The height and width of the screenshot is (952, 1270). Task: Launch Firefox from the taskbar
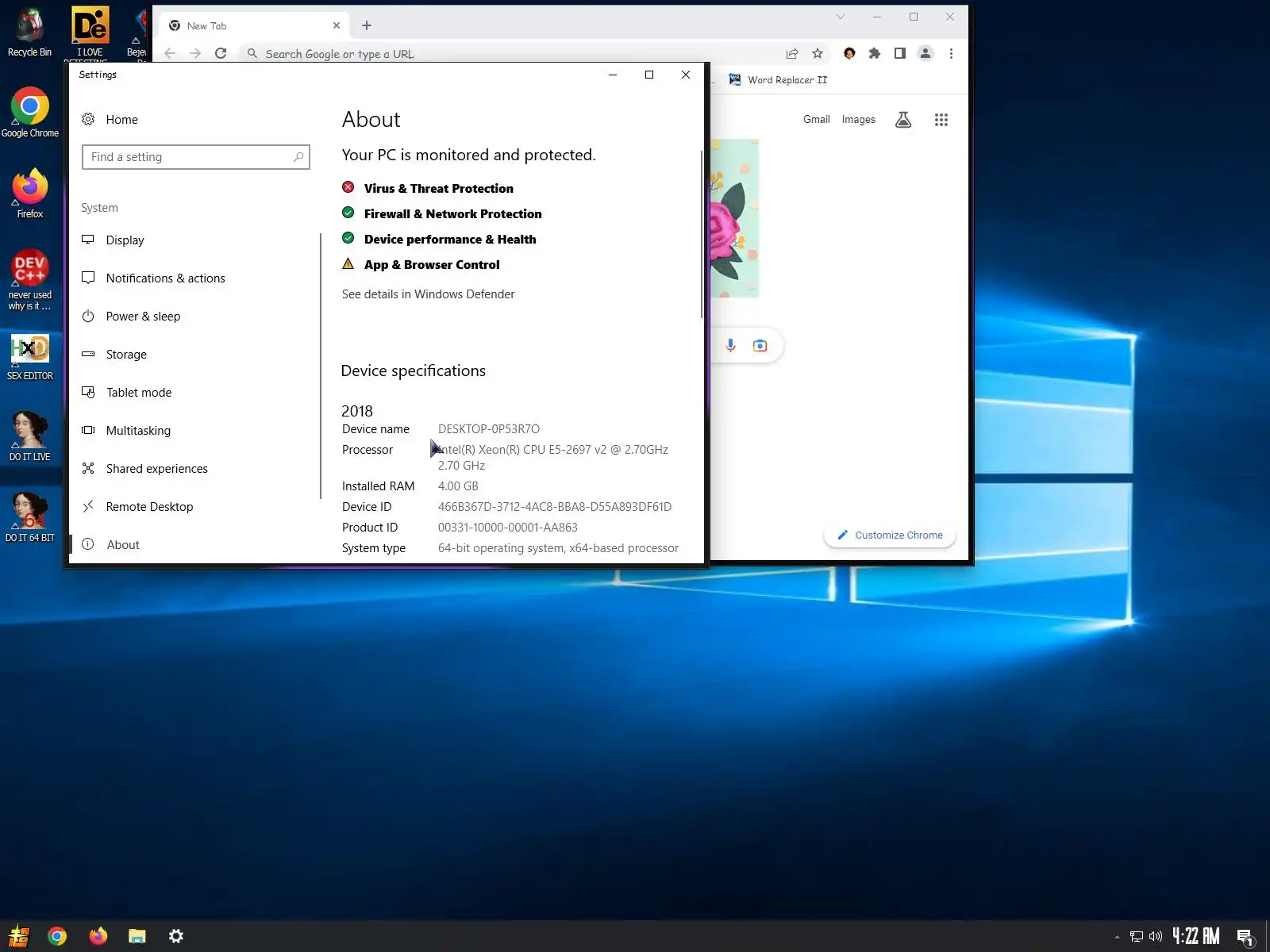pos(98,936)
